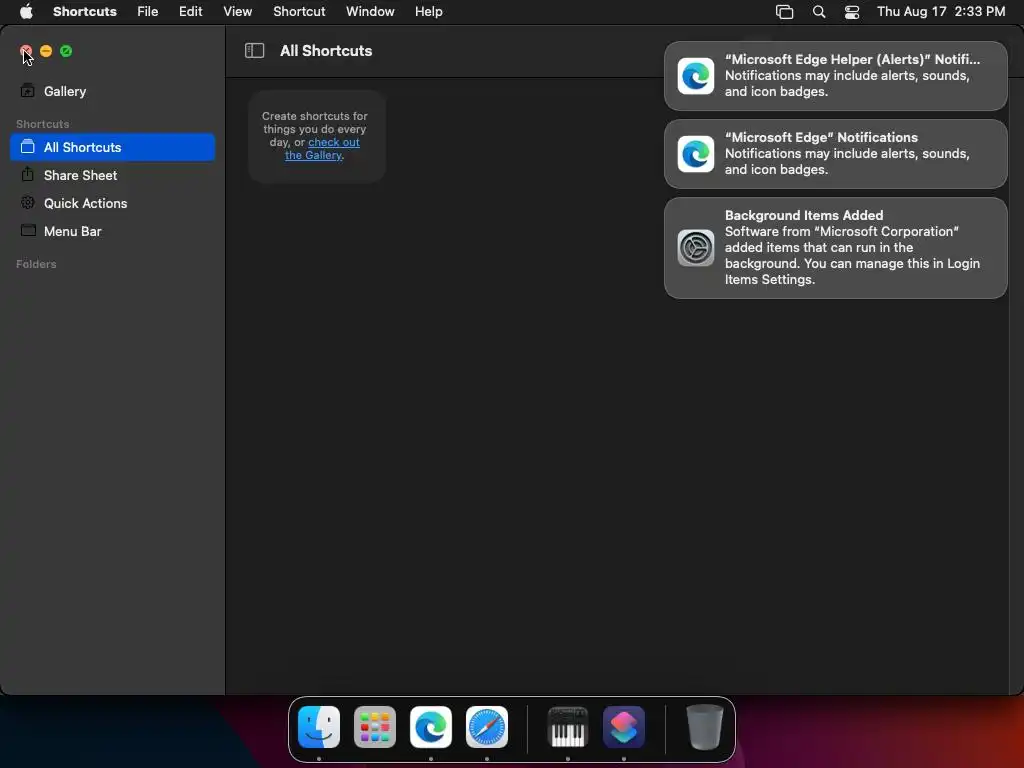This screenshot has height=768, width=1024.
Task: Click the 'Shortcuts' sidebar section header
Action: [x=42, y=124]
